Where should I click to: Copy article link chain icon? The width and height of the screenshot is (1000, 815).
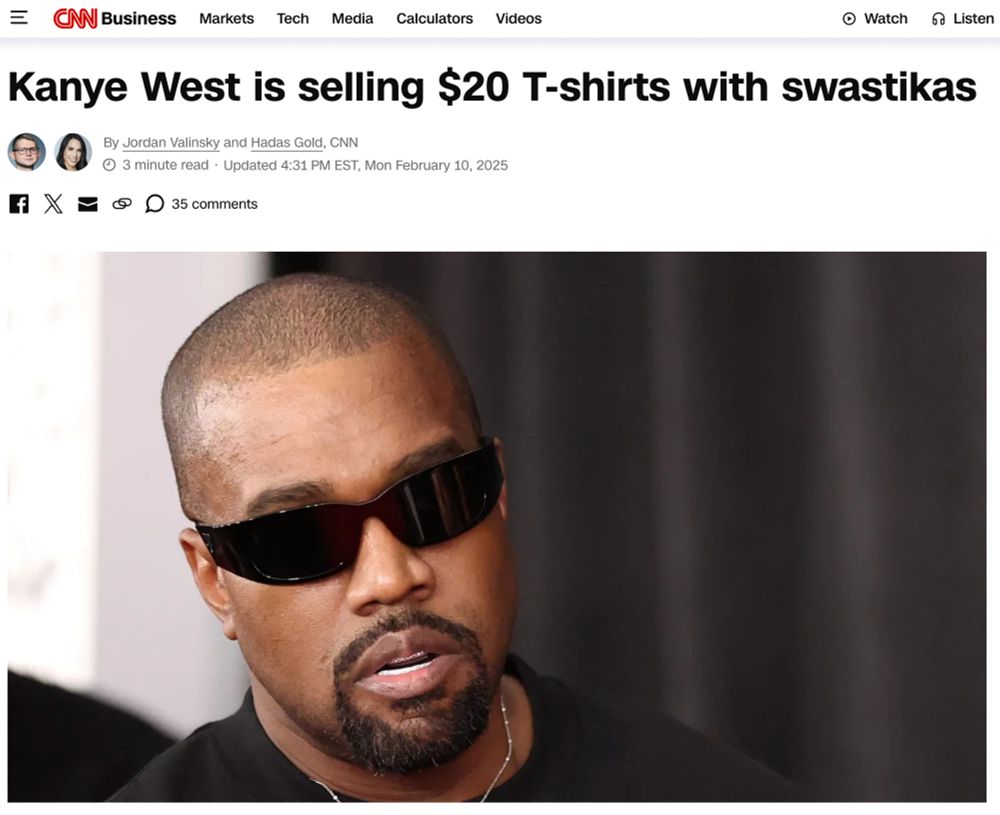(122, 204)
